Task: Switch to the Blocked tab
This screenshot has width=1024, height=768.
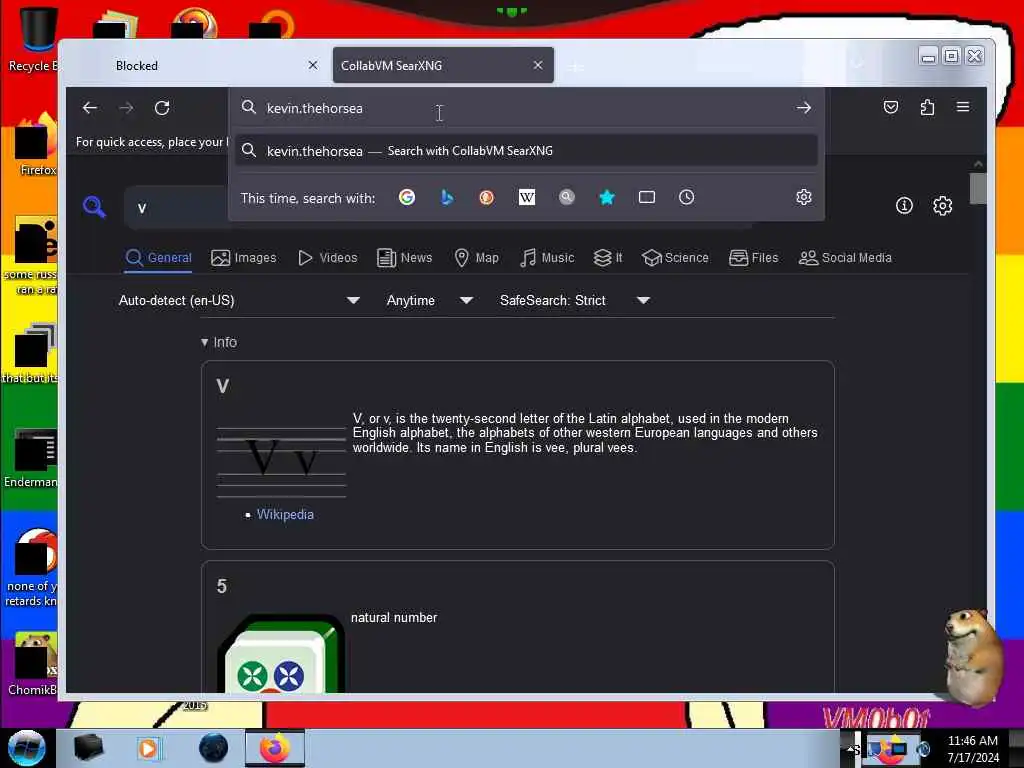Action: point(196,65)
